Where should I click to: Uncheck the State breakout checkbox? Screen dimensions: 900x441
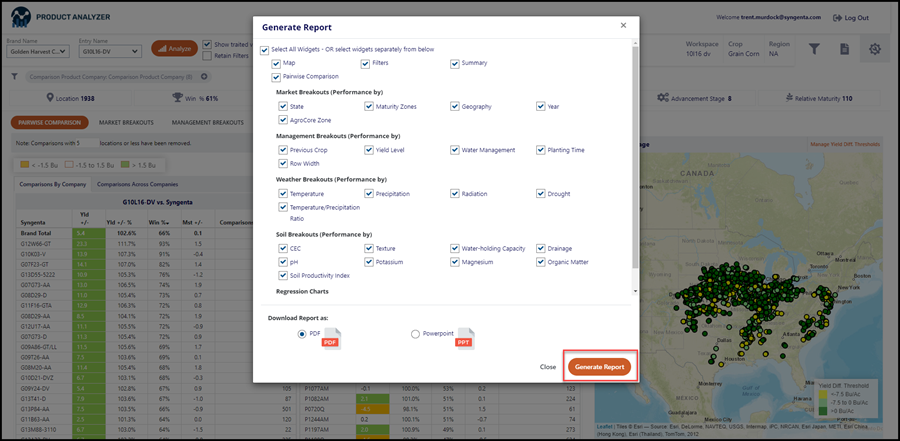coord(283,107)
